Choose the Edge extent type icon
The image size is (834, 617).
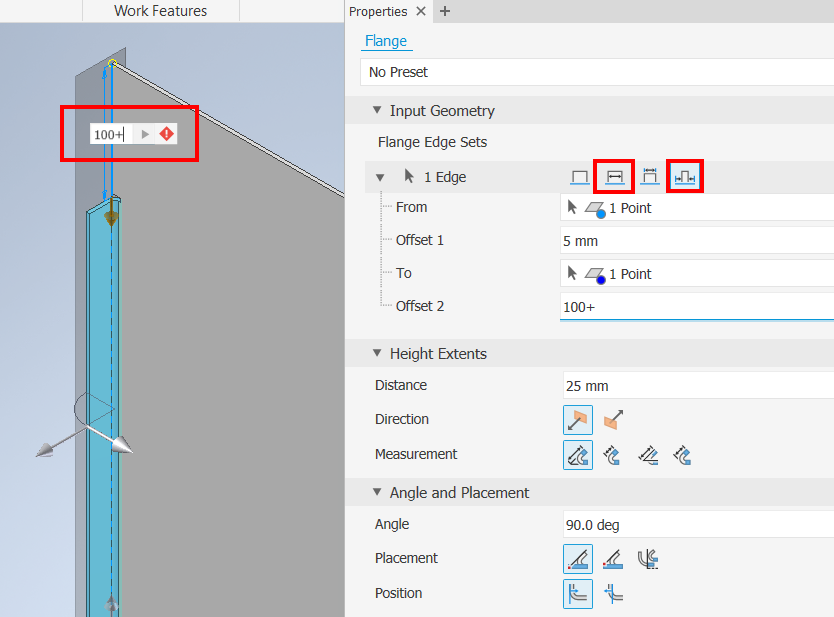pyautogui.click(x=580, y=176)
